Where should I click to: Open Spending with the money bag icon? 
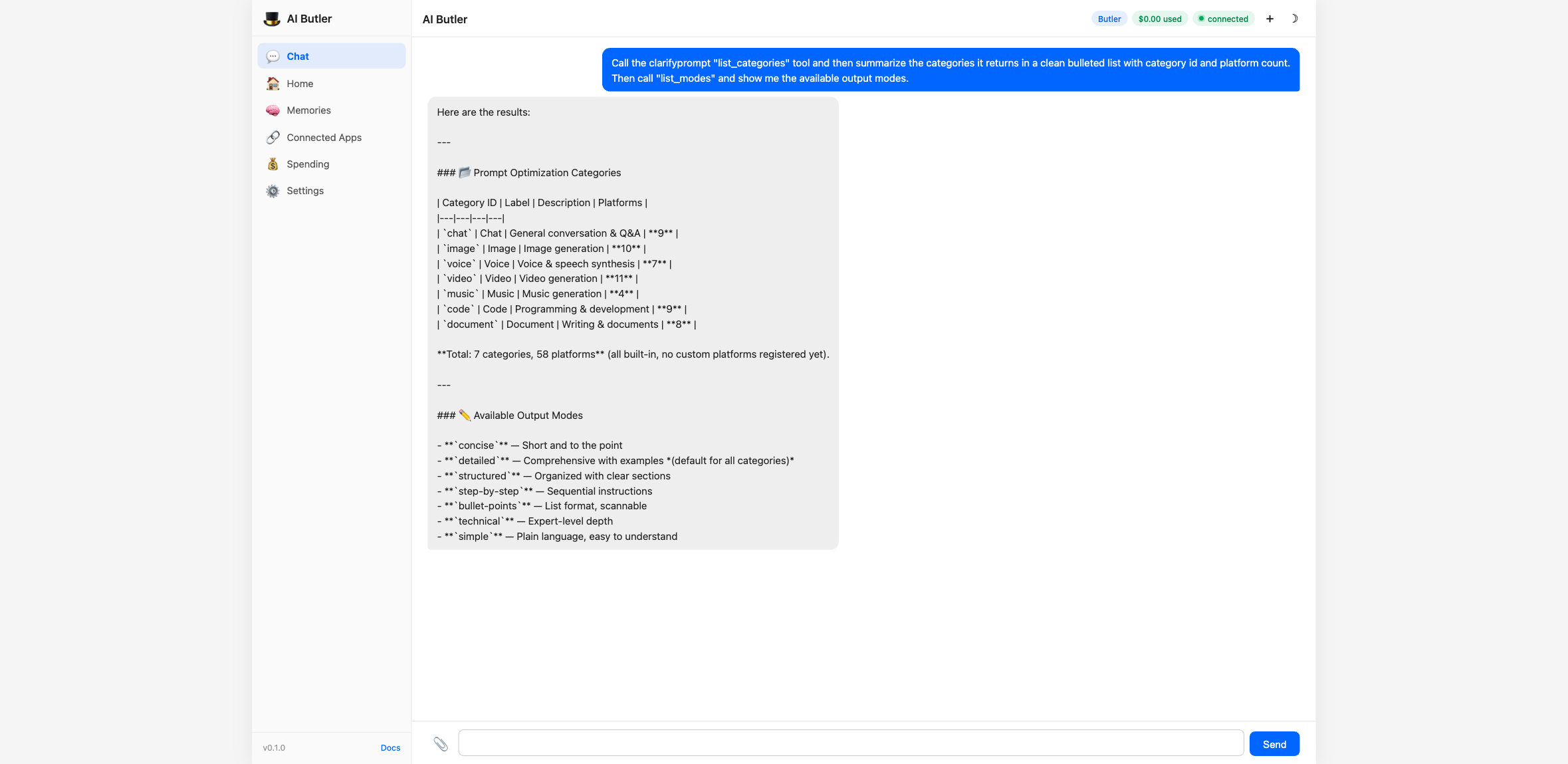pos(273,164)
